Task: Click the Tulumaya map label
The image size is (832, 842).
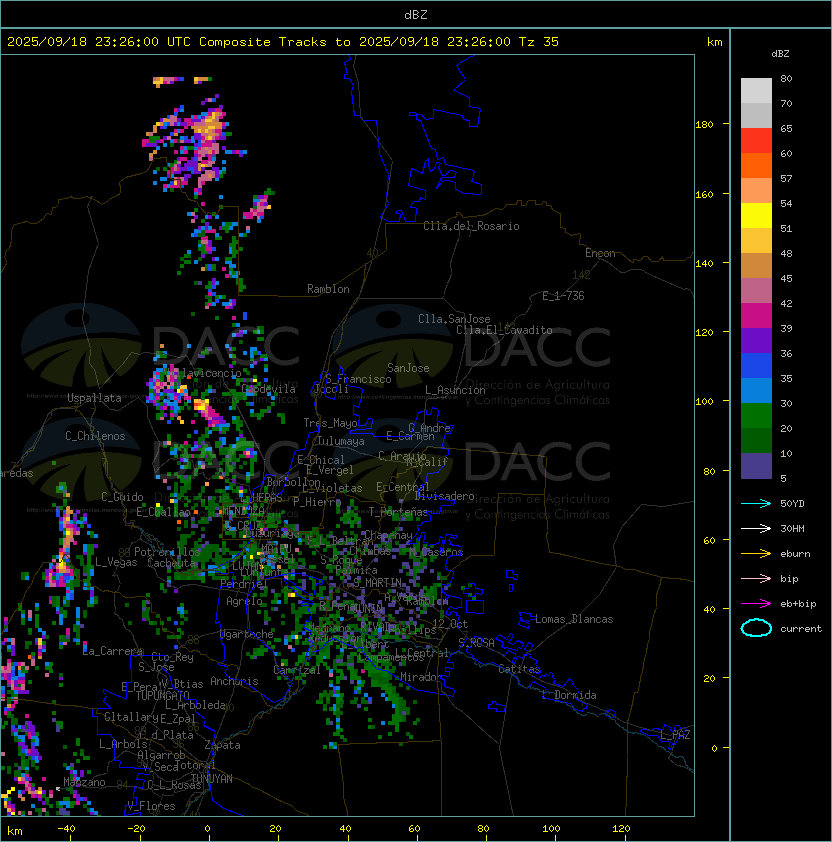Action: pos(341,441)
